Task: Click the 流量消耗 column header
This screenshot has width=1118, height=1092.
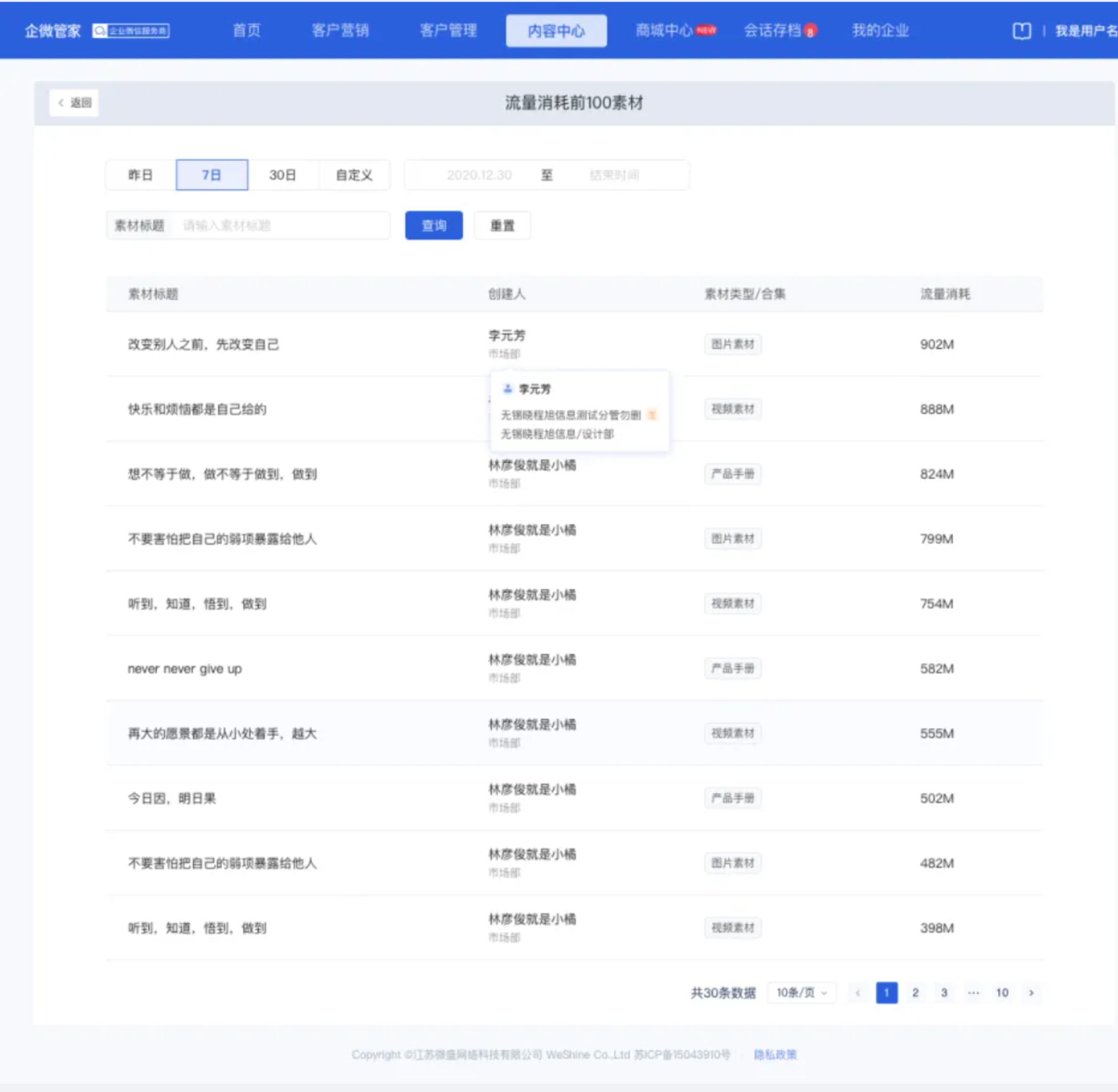Action: (945, 294)
